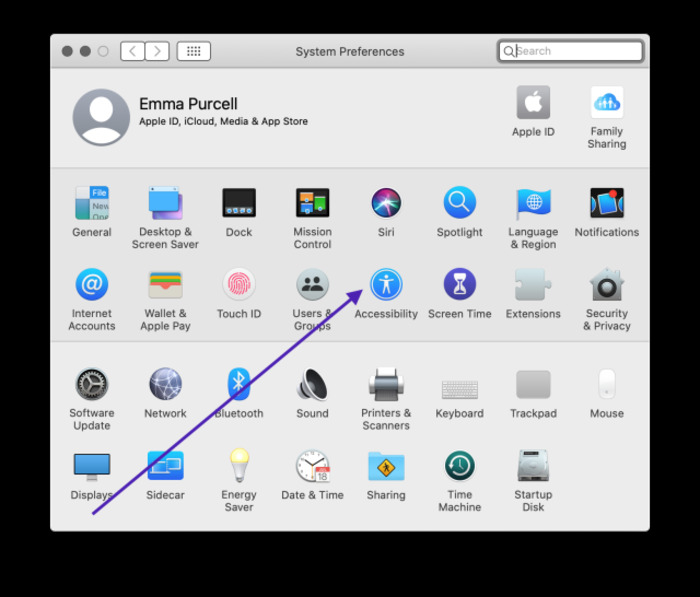
Task: Go forward with the right chevron button
Action: point(157,51)
